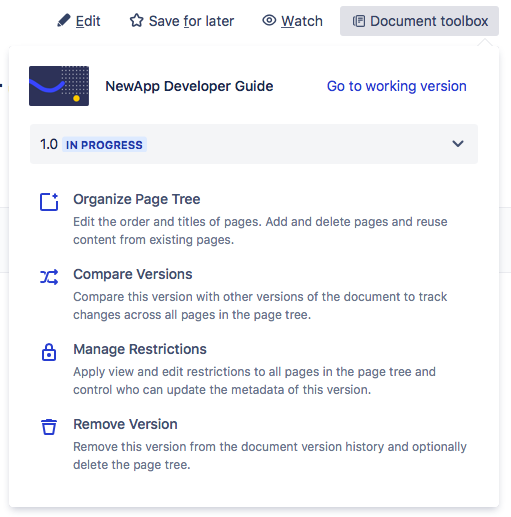The height and width of the screenshot is (517, 511).
Task: Click the star icon for Save for later
Action: [136, 21]
